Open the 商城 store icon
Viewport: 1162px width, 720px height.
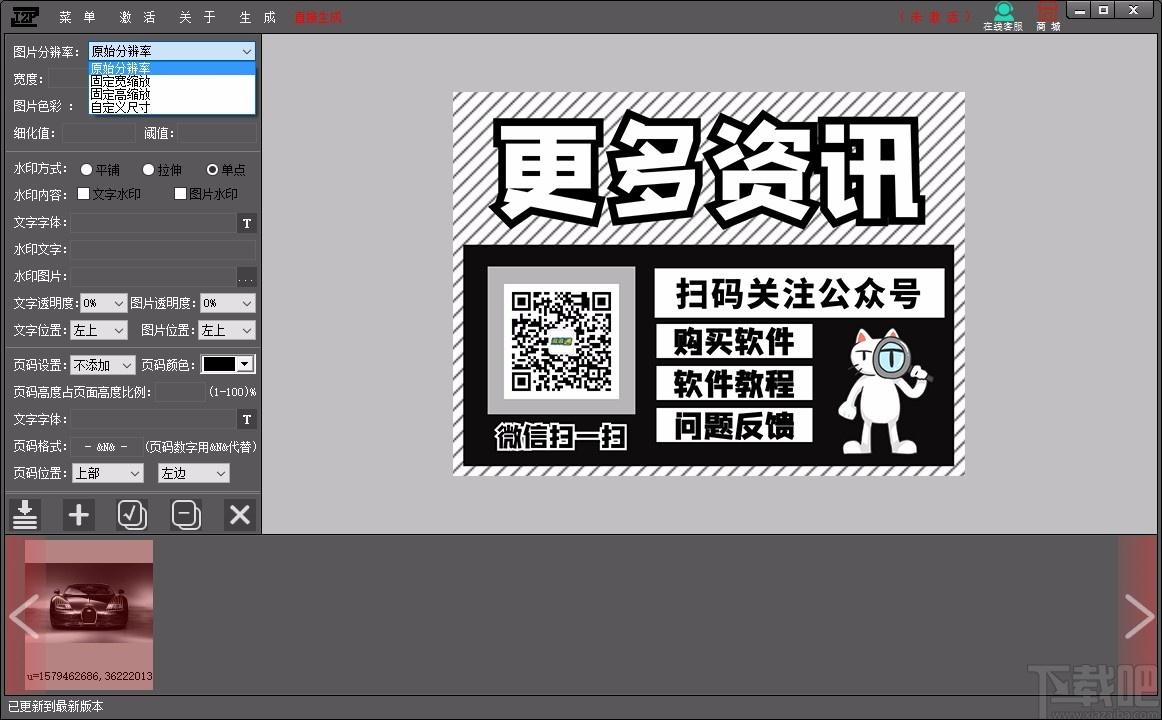point(1048,16)
